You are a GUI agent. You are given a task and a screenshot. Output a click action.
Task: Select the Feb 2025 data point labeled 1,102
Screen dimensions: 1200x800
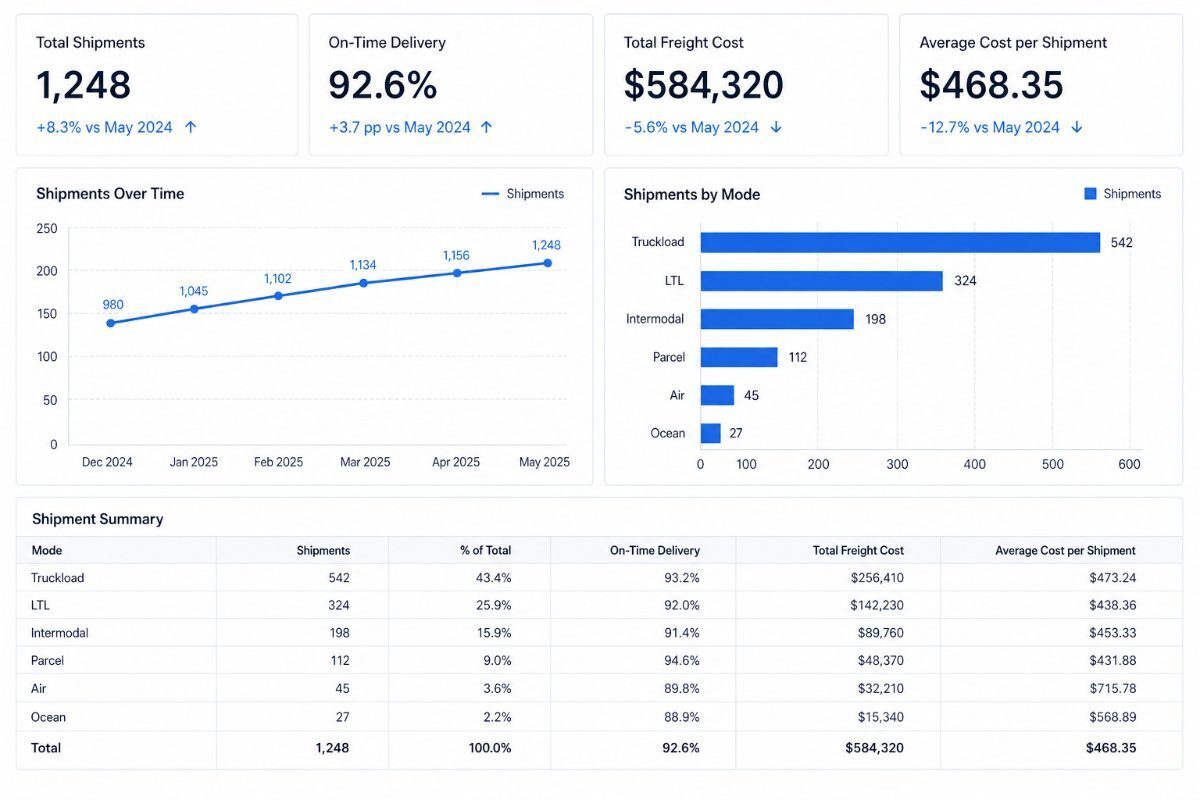[278, 296]
